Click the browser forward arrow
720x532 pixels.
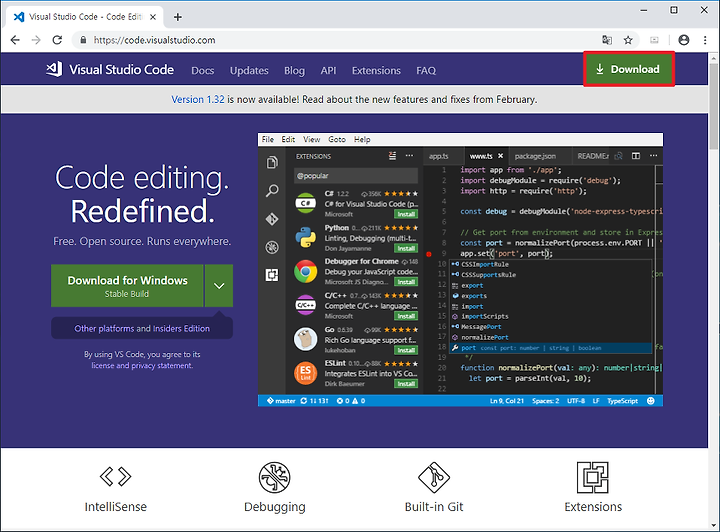(x=36, y=40)
